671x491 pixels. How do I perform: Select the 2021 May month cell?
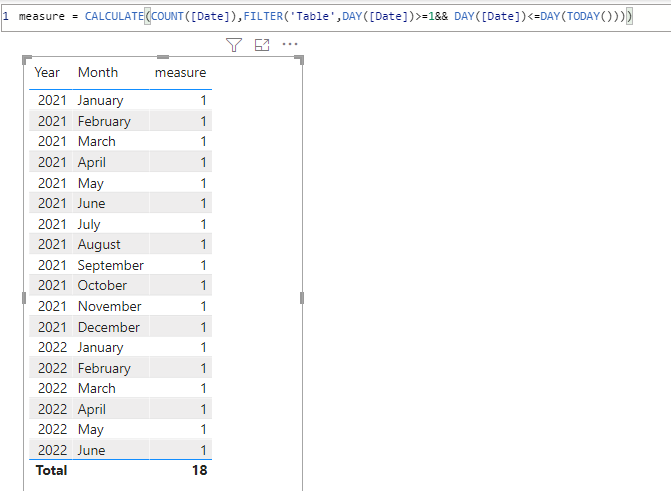click(x=91, y=183)
